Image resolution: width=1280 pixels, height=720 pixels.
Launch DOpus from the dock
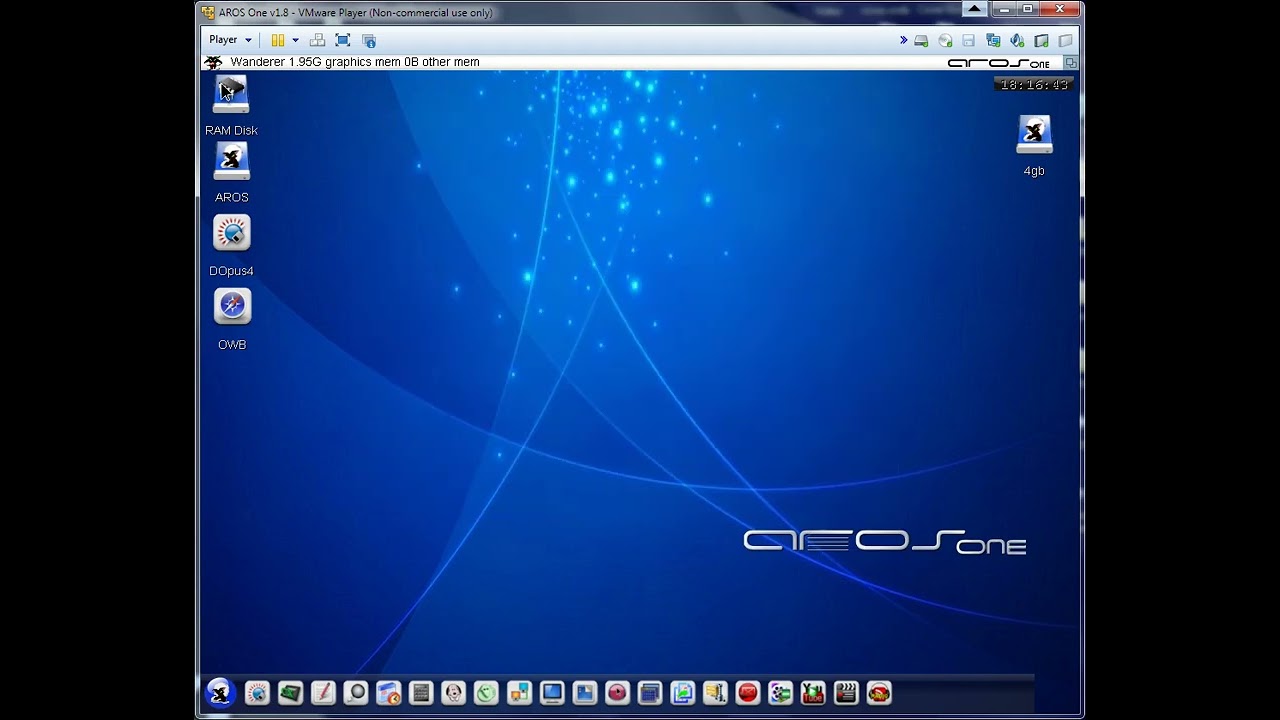[x=257, y=692]
